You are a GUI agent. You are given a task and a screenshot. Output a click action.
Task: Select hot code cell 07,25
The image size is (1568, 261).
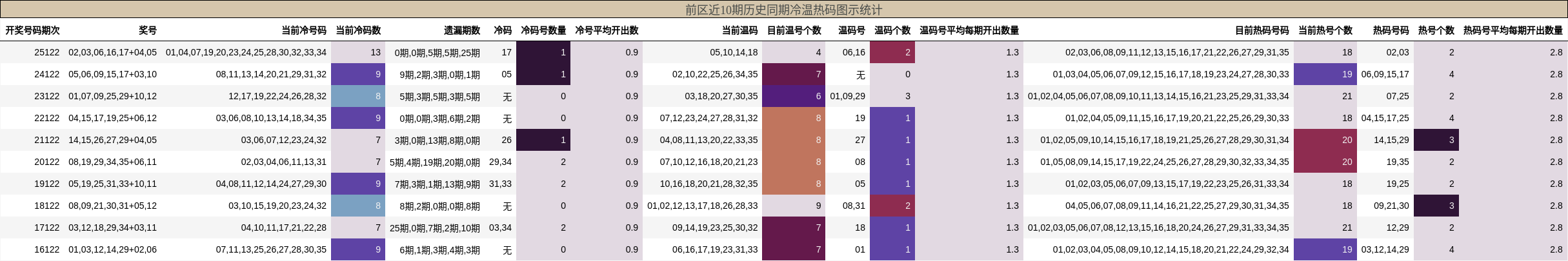click(x=1398, y=96)
